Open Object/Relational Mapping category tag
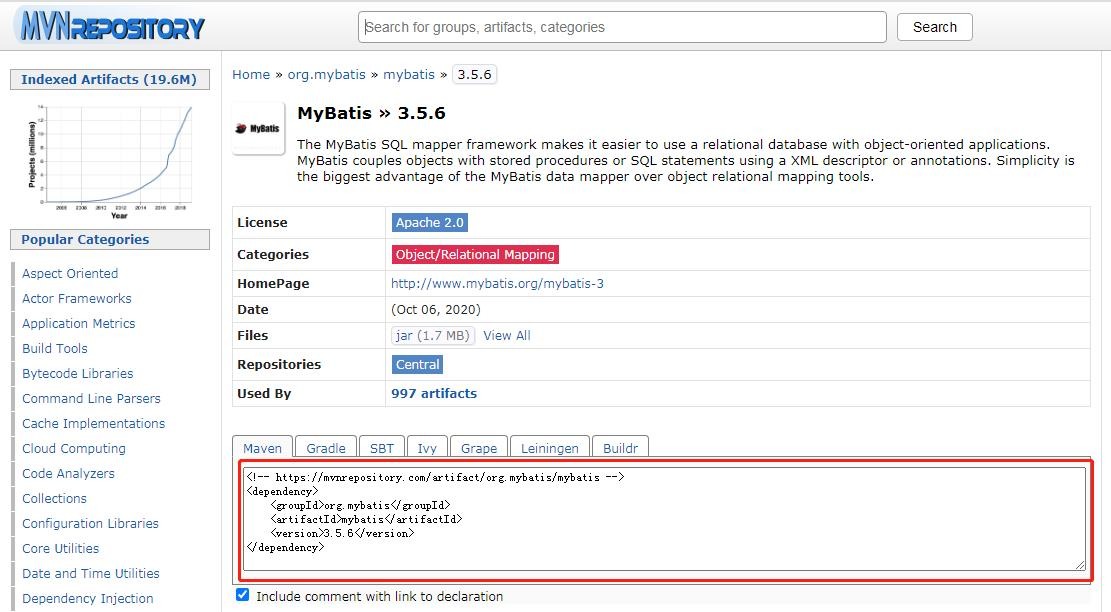1111x612 pixels. pos(475,254)
